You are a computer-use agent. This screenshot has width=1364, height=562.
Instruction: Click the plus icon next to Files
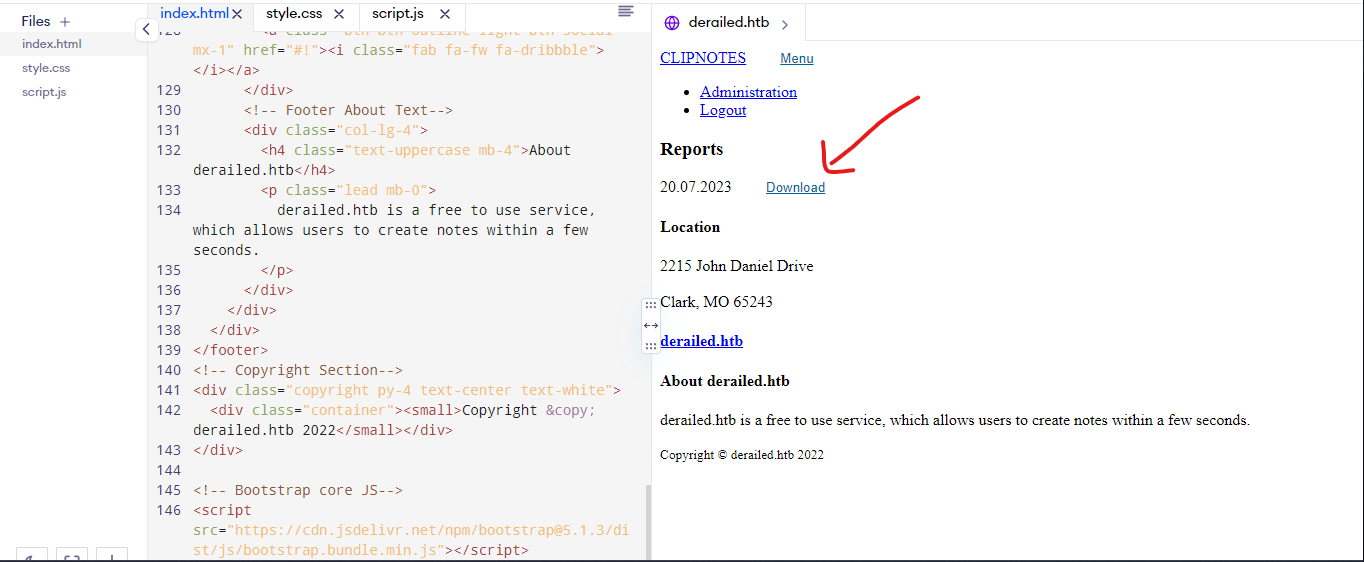point(65,21)
